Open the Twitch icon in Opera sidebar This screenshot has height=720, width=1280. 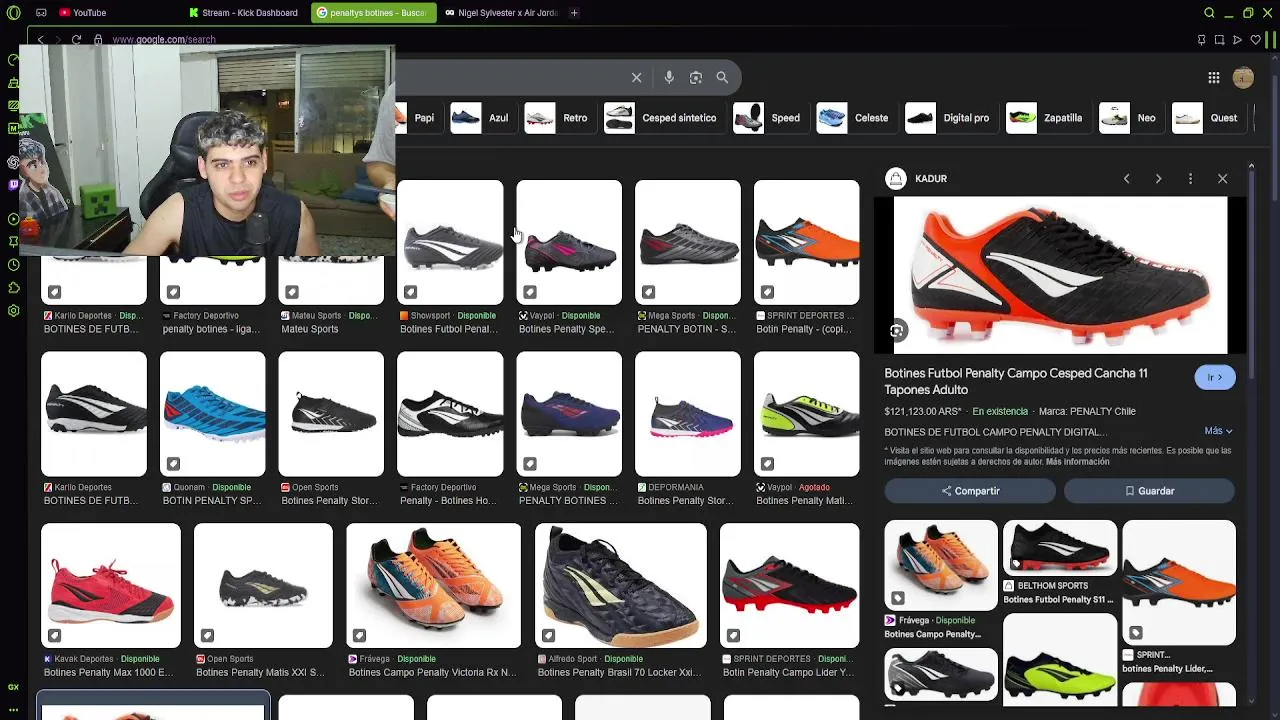(13, 185)
